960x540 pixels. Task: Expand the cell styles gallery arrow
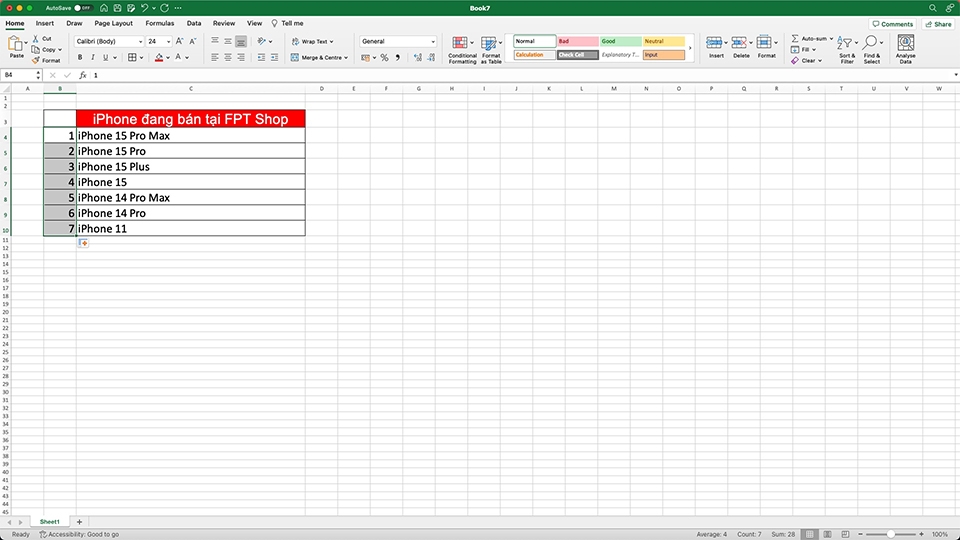[690, 48]
